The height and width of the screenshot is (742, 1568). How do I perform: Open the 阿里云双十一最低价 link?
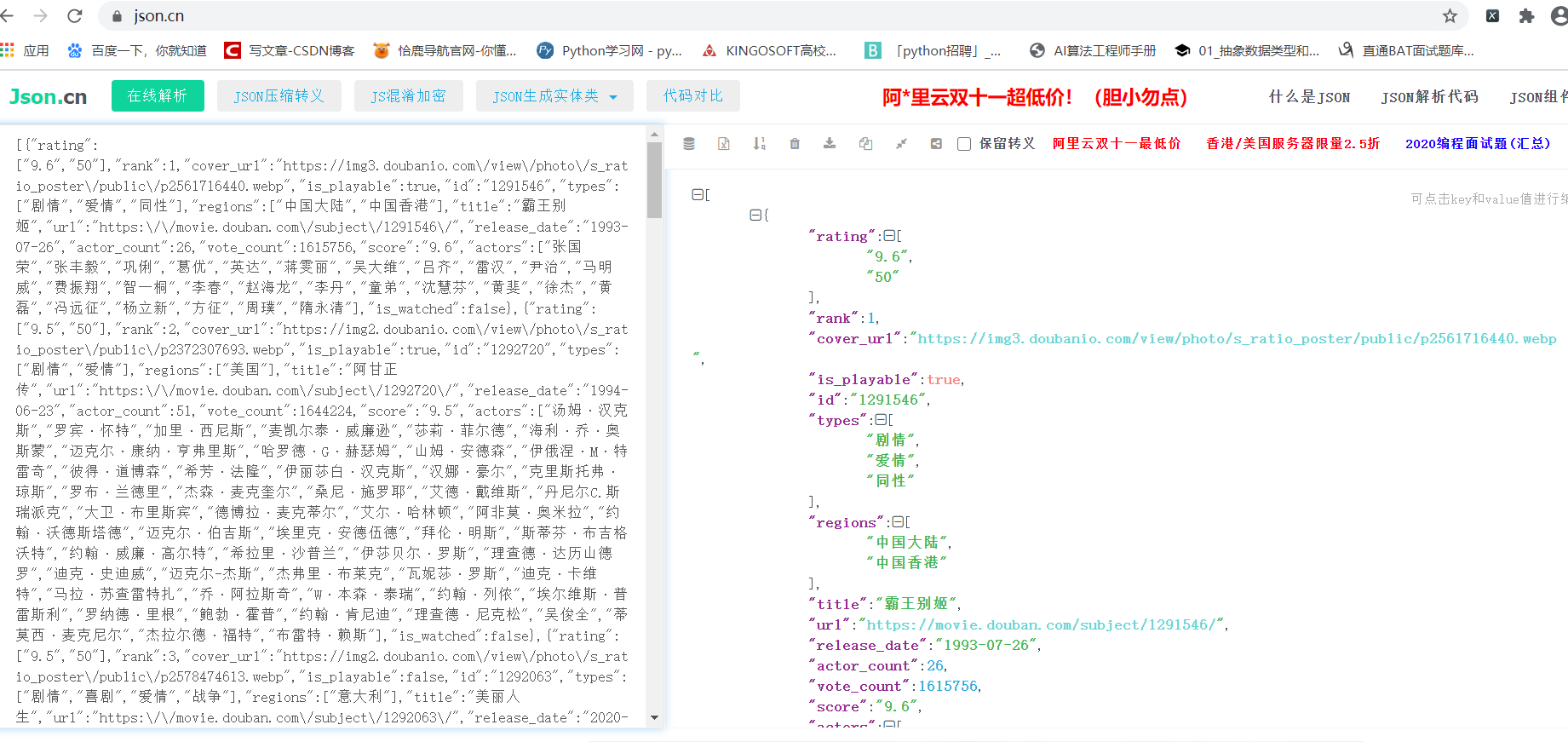(x=1117, y=144)
